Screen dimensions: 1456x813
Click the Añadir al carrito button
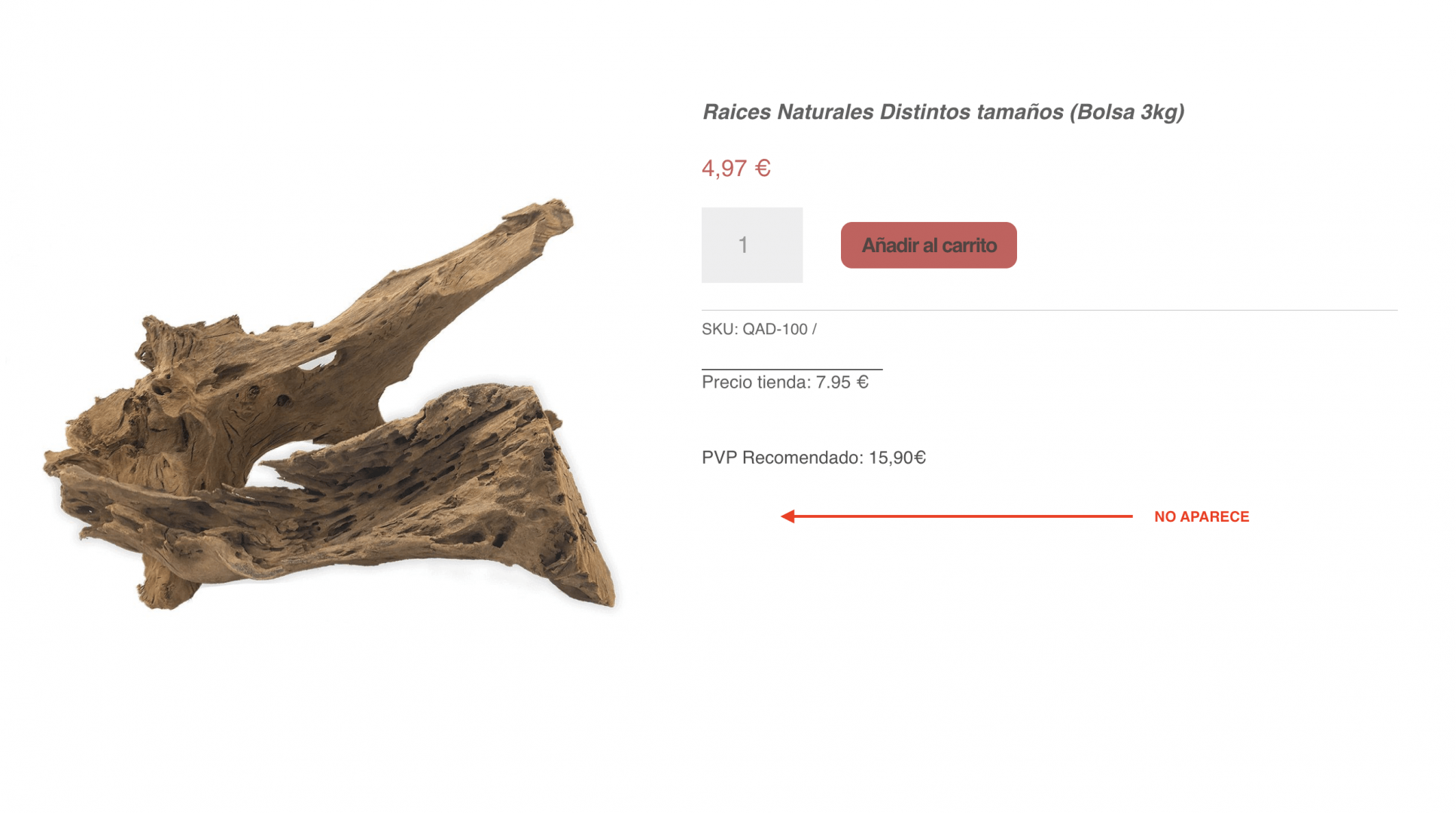click(928, 245)
